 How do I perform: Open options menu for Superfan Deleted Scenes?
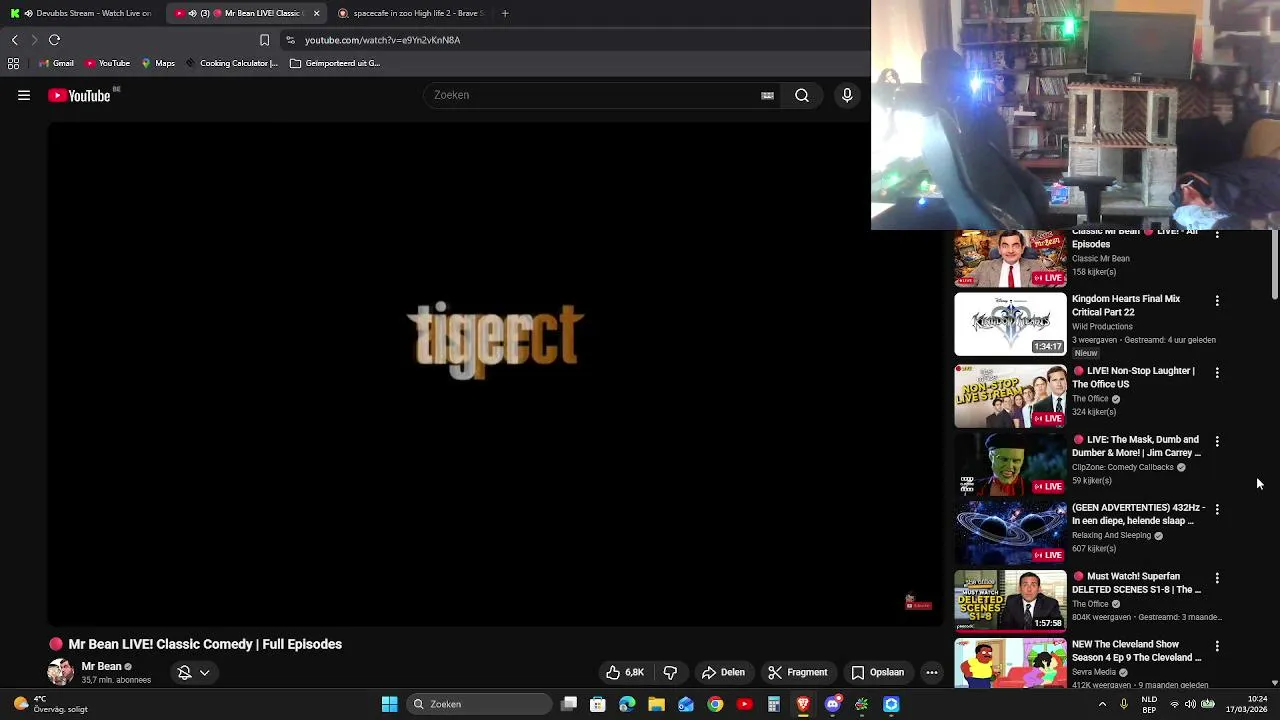[1217, 578]
